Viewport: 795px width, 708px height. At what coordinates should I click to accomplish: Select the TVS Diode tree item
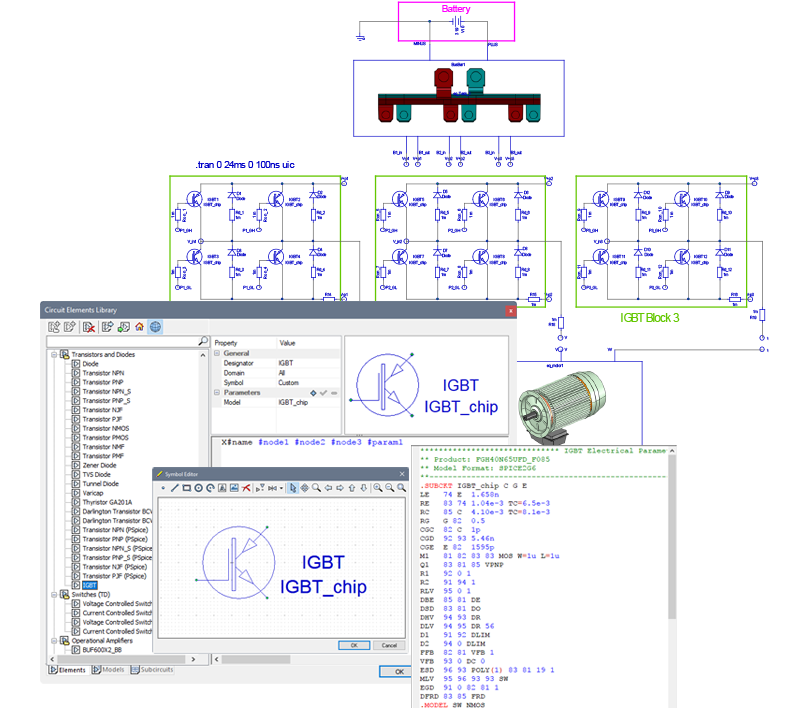[x=96, y=474]
